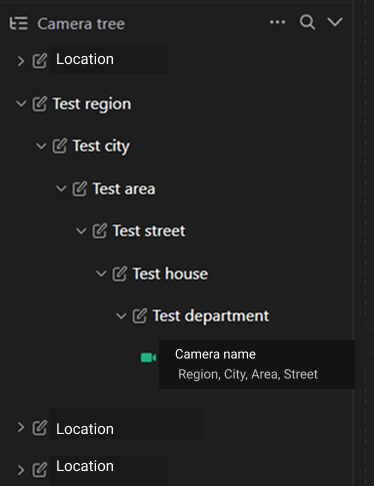The height and width of the screenshot is (486, 374).
Task: Collapse the Test house node
Action: (x=101, y=274)
